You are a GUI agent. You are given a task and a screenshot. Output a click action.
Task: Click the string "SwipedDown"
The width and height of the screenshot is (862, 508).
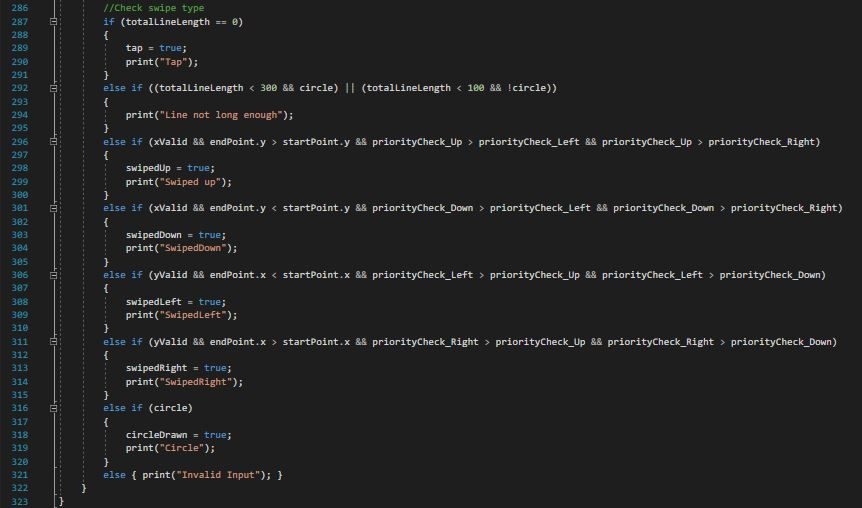point(193,249)
